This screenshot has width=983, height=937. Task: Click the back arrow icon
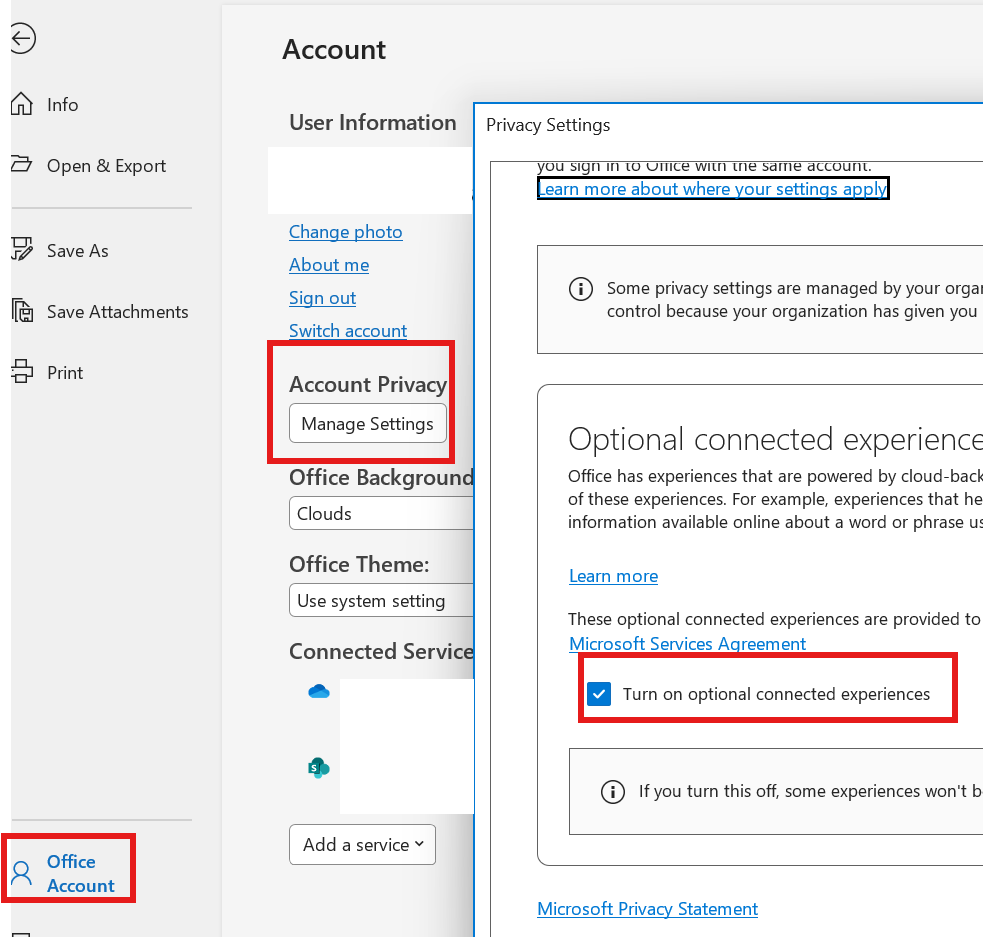tap(23, 39)
